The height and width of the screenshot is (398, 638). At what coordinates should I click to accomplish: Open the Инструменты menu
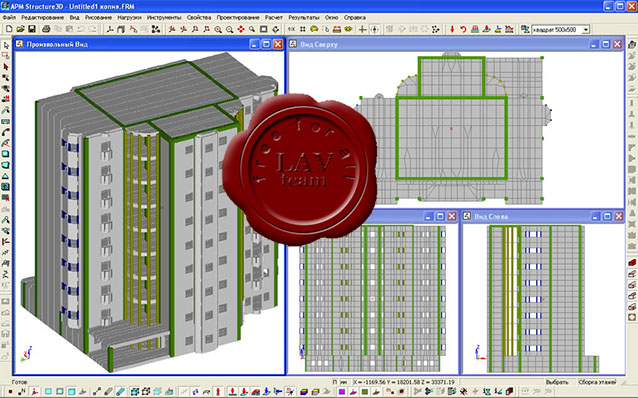pos(164,17)
